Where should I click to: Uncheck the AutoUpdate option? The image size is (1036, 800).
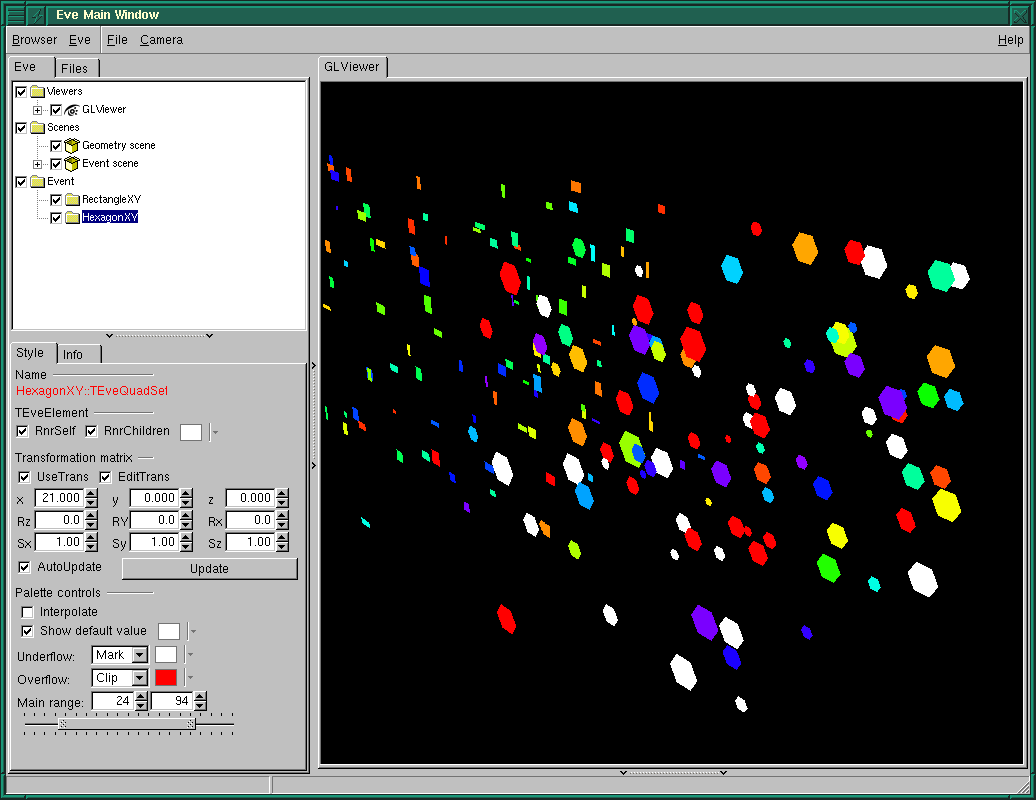(25, 567)
